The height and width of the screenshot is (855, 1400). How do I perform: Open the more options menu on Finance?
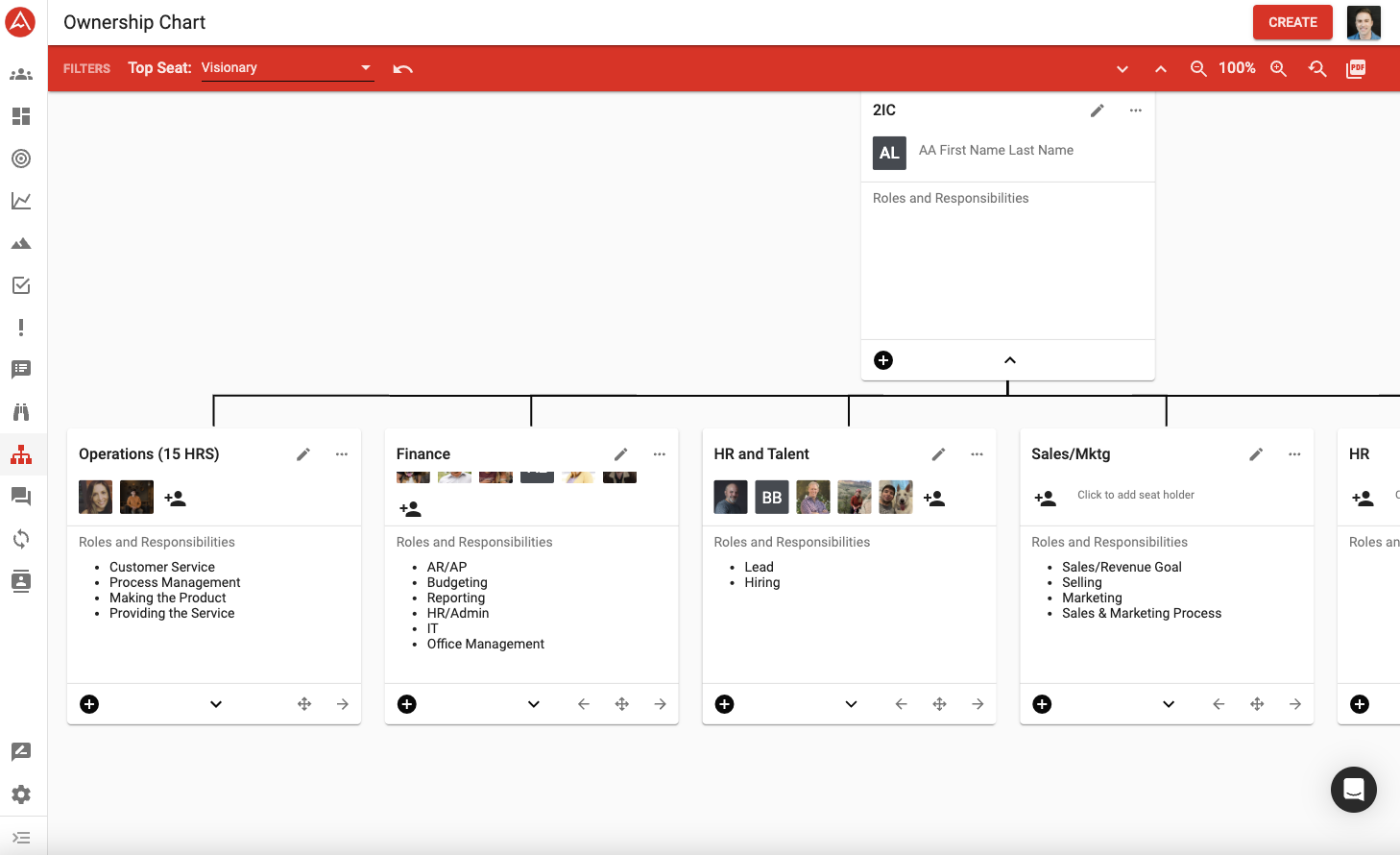[660, 454]
